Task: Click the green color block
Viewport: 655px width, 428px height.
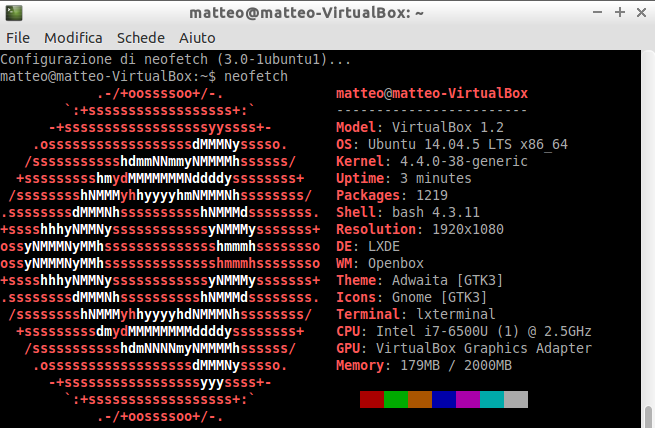Action: (x=396, y=399)
